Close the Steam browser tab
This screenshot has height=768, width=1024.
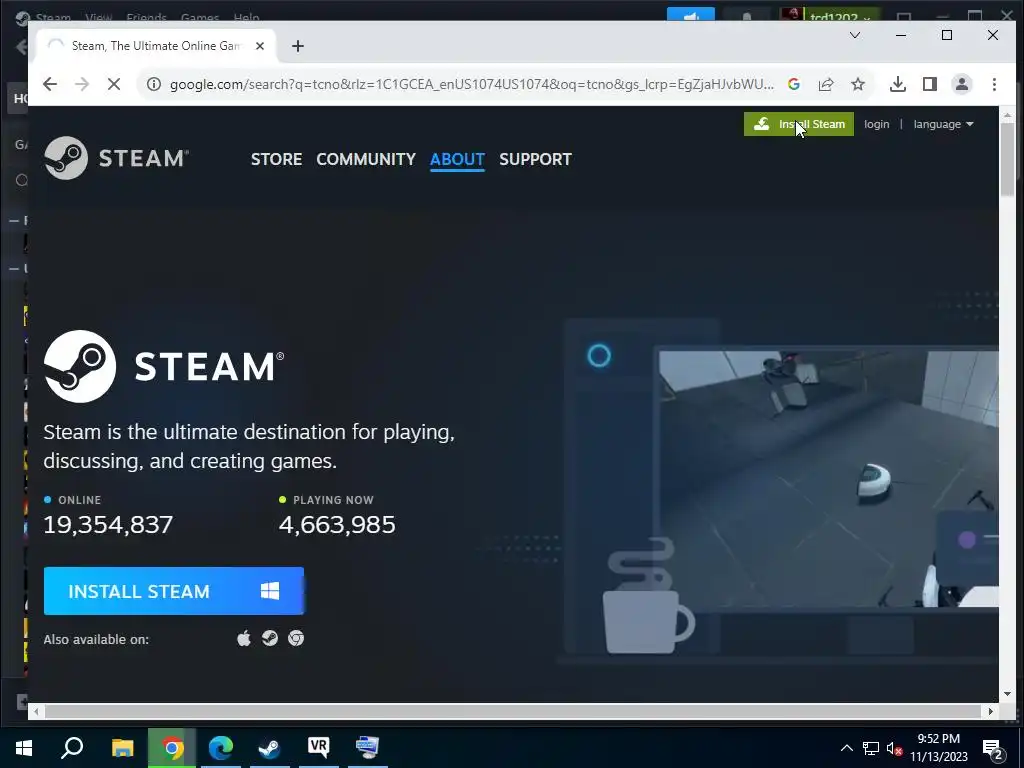(x=260, y=46)
